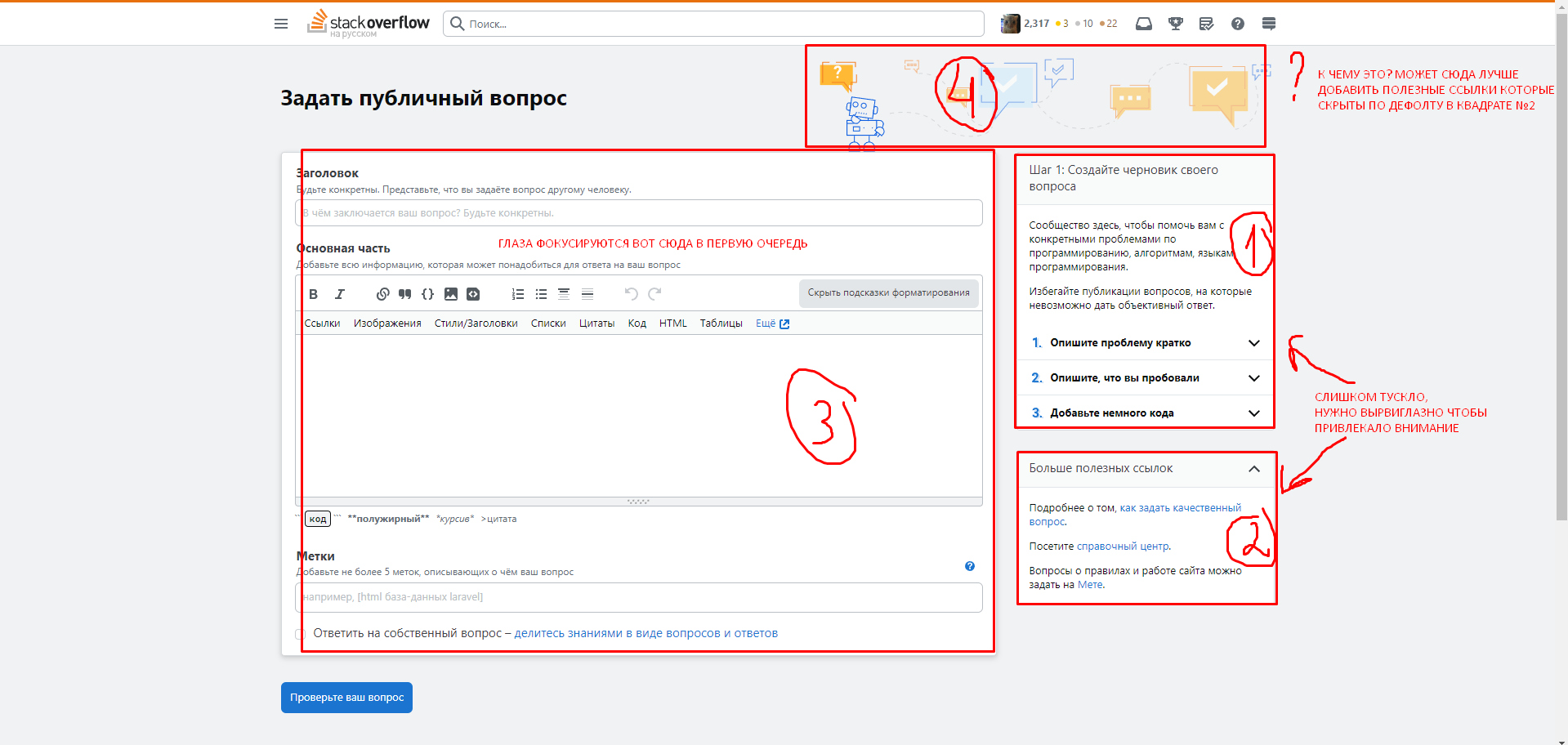
Task: Open the 'Код' formatting help tab
Action: pos(637,323)
